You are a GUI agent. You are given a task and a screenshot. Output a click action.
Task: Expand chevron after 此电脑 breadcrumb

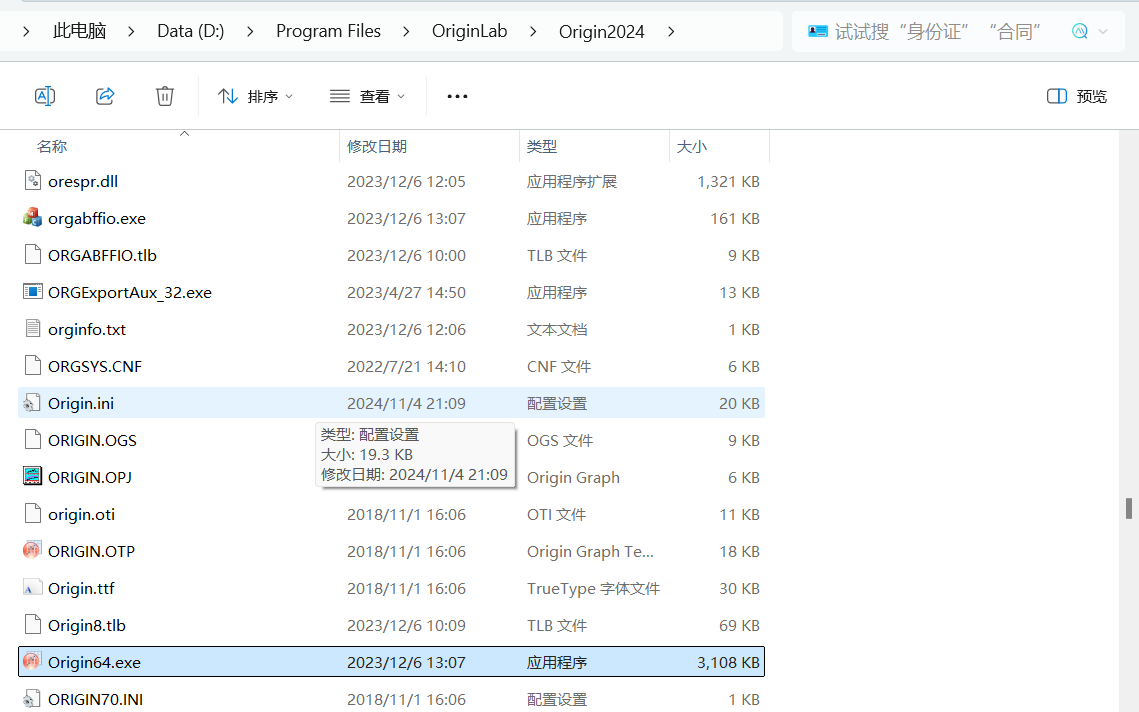coord(131,31)
